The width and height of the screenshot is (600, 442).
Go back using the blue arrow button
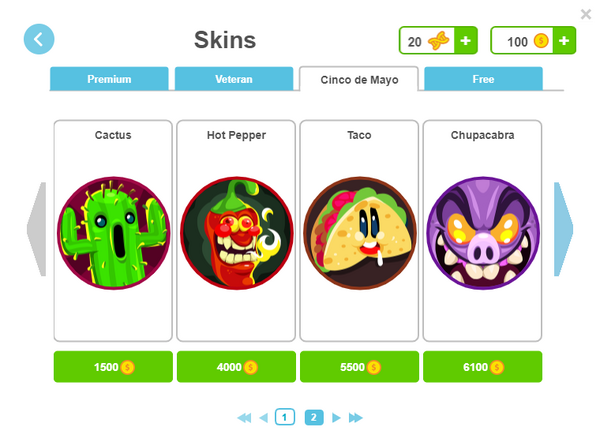pyautogui.click(x=39, y=39)
